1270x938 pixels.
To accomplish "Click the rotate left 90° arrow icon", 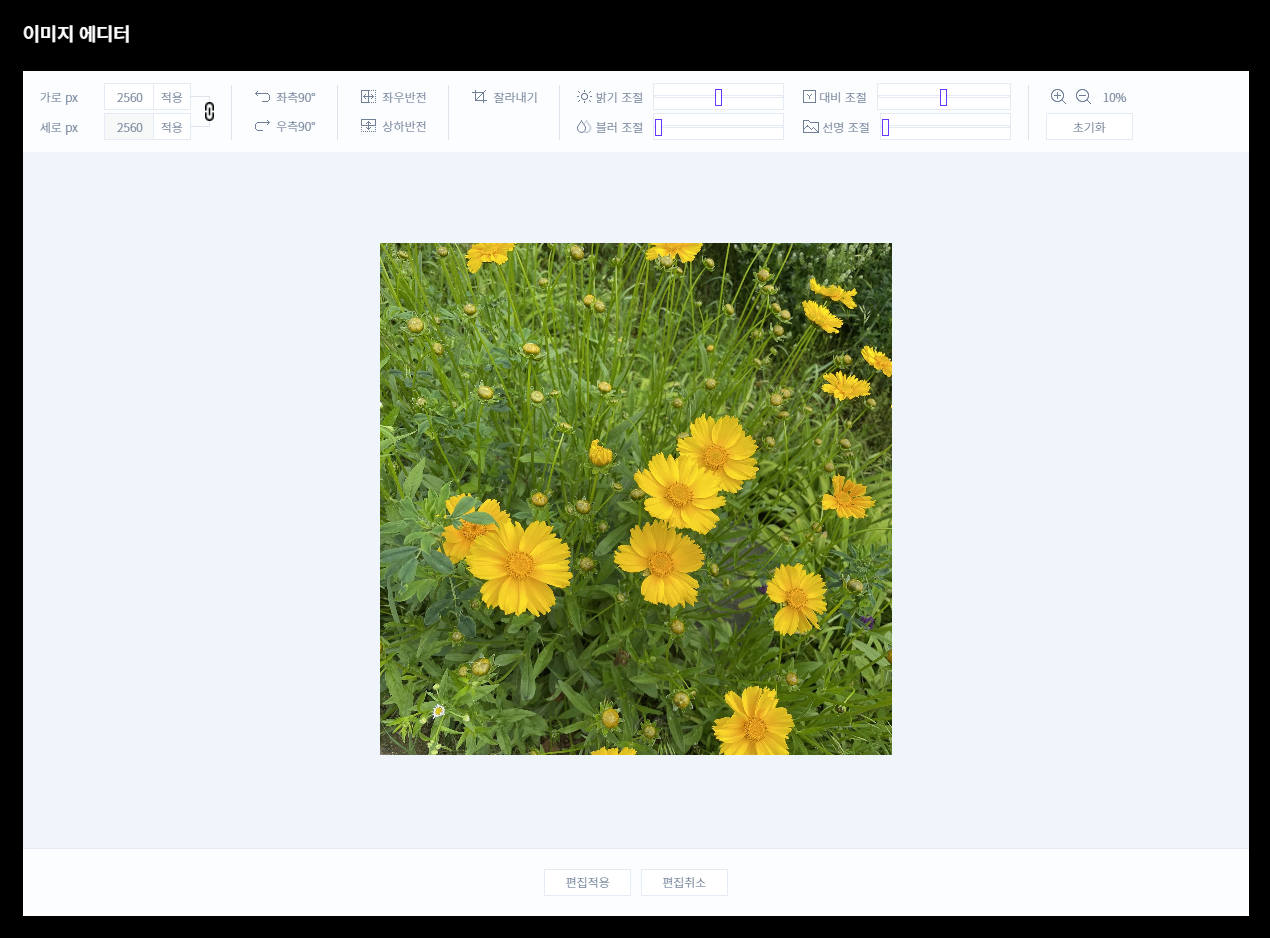I will click(263, 97).
